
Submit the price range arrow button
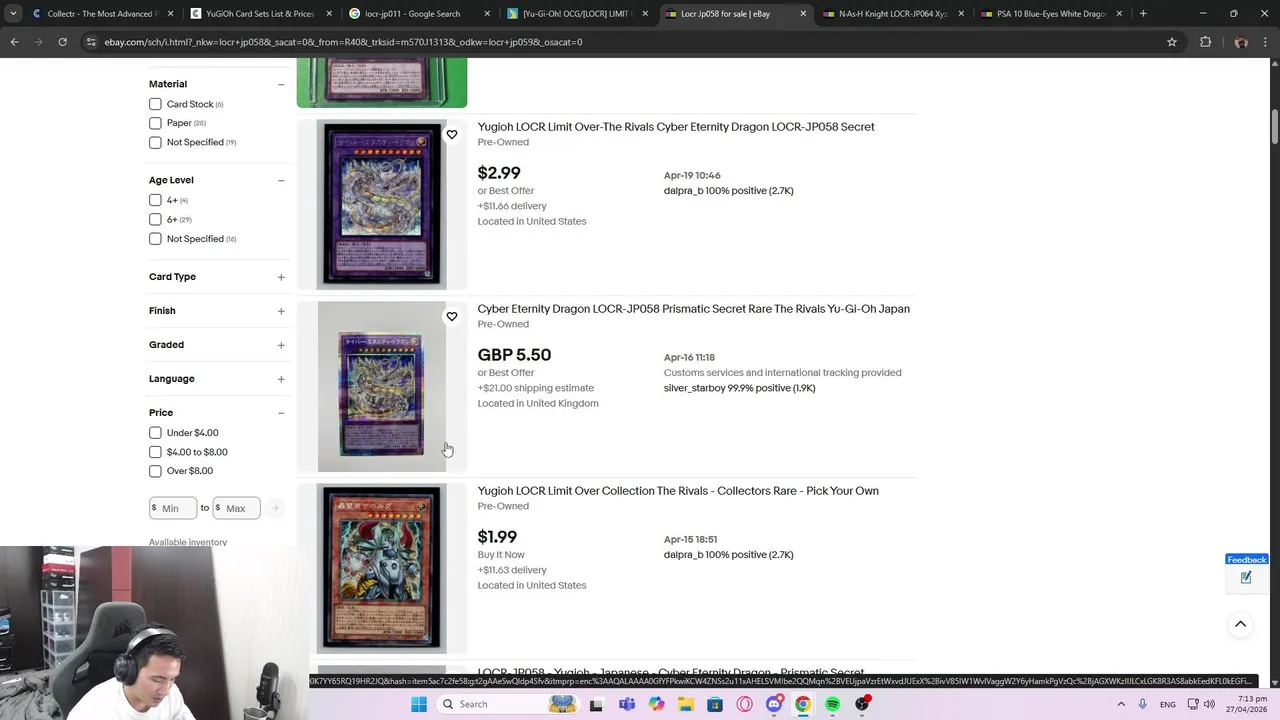(x=275, y=508)
